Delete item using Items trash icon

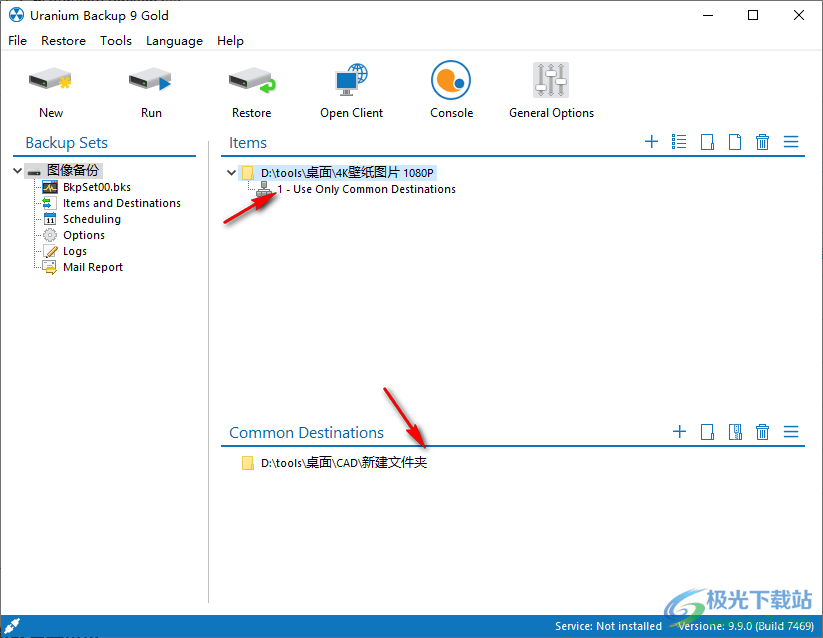(x=762, y=142)
